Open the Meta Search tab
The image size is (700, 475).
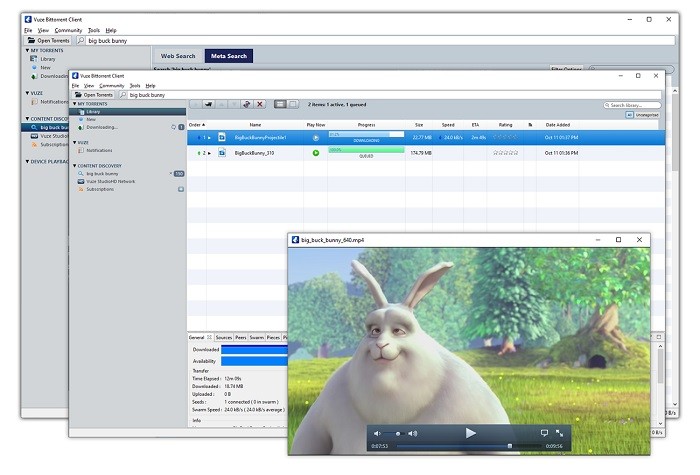coord(229,56)
